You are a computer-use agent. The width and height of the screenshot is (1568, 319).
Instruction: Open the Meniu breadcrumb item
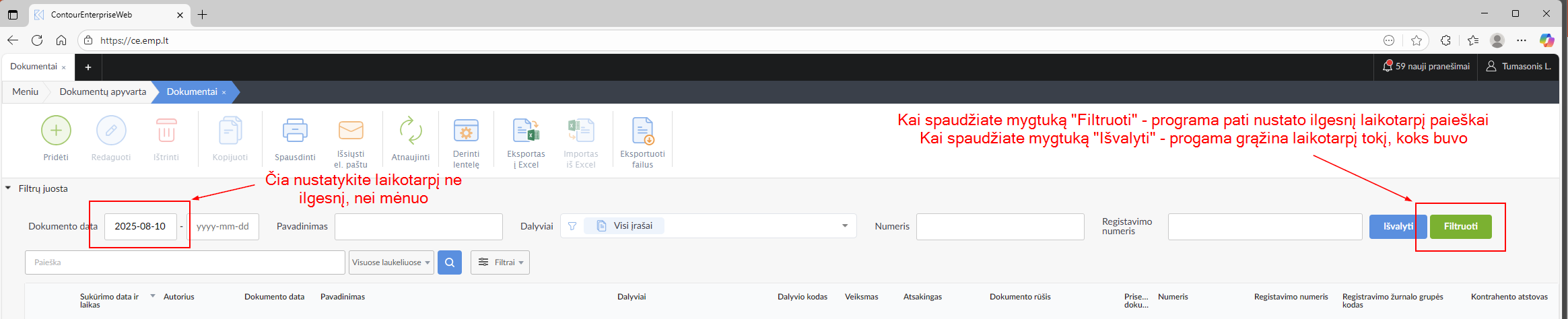coord(26,92)
